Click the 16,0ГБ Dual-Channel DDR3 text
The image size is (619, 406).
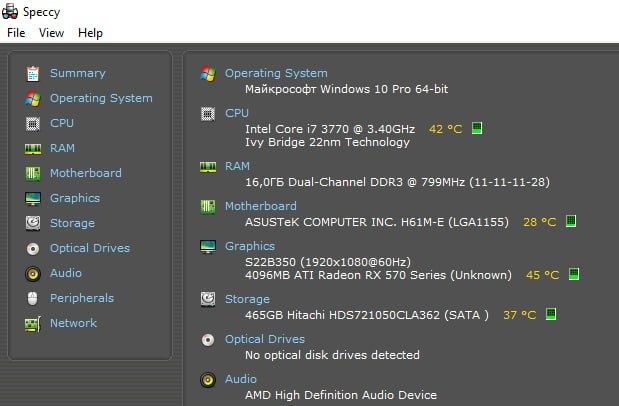coord(397,182)
